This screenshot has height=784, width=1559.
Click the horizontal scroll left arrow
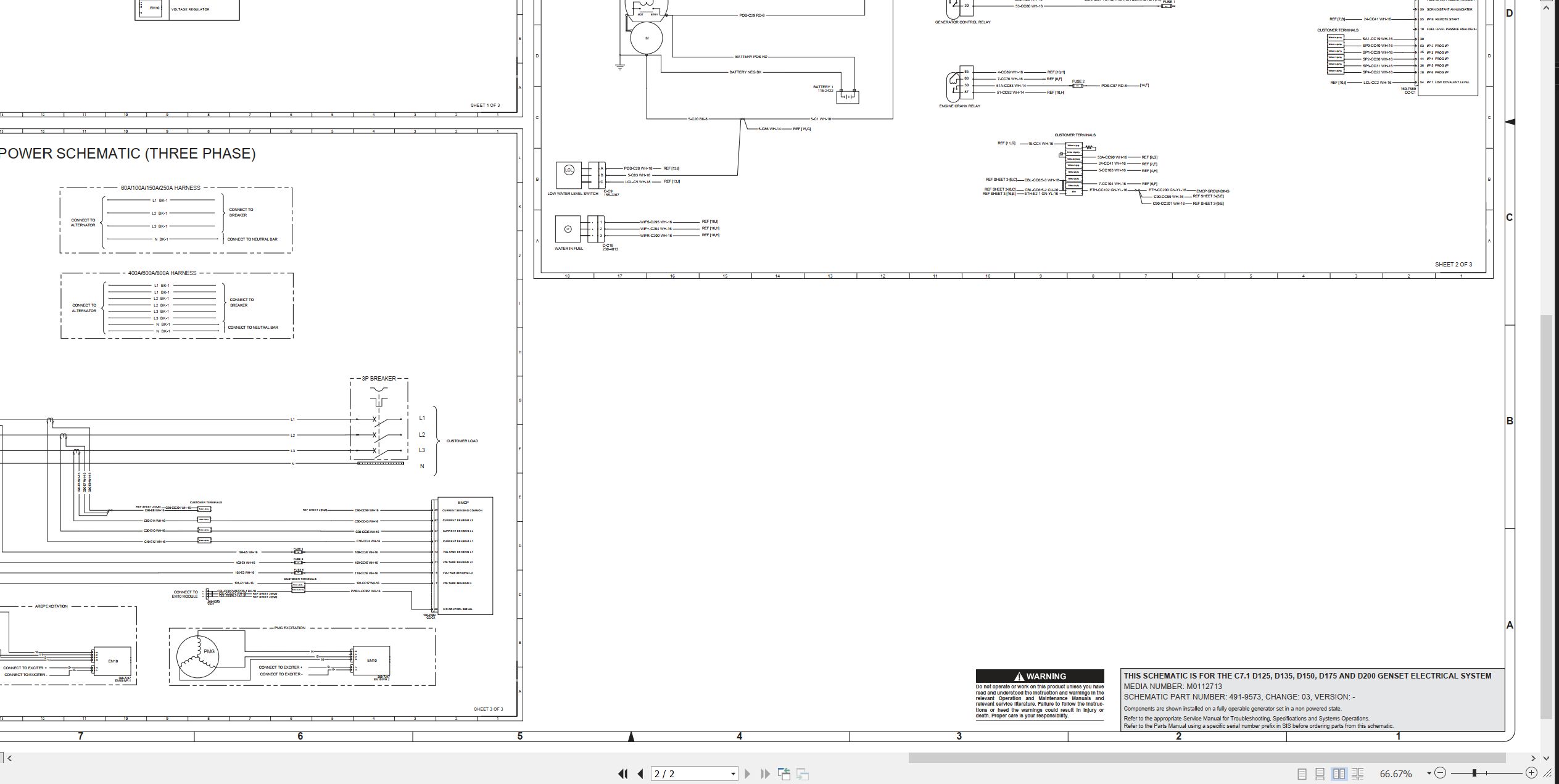pyautogui.click(x=9, y=758)
